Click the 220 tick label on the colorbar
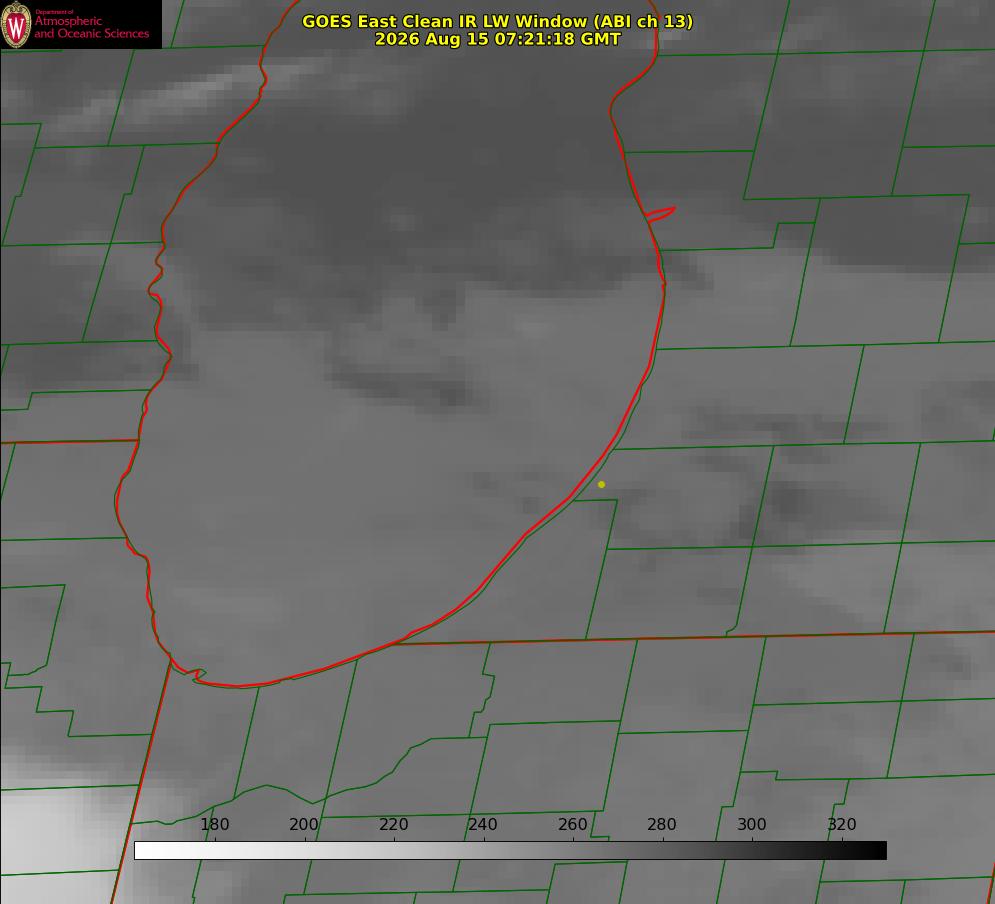Screen dimensions: 995x904 (393, 824)
